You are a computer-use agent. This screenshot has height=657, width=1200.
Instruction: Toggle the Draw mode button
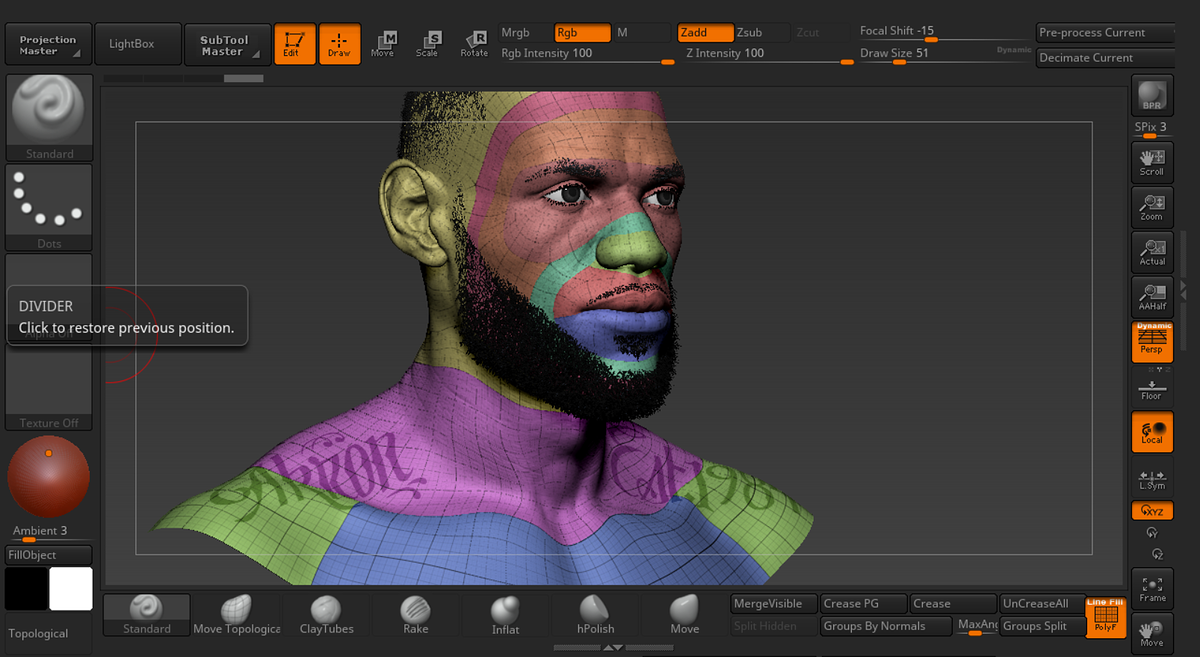340,44
